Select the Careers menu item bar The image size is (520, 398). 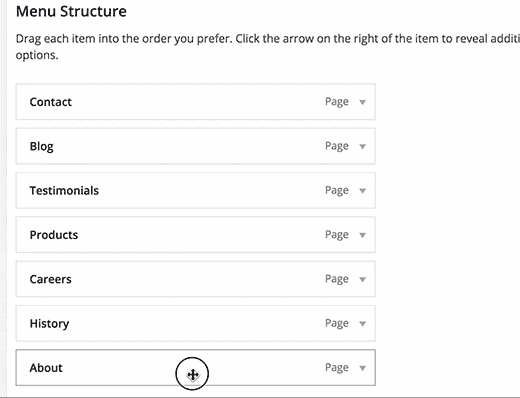tap(196, 279)
